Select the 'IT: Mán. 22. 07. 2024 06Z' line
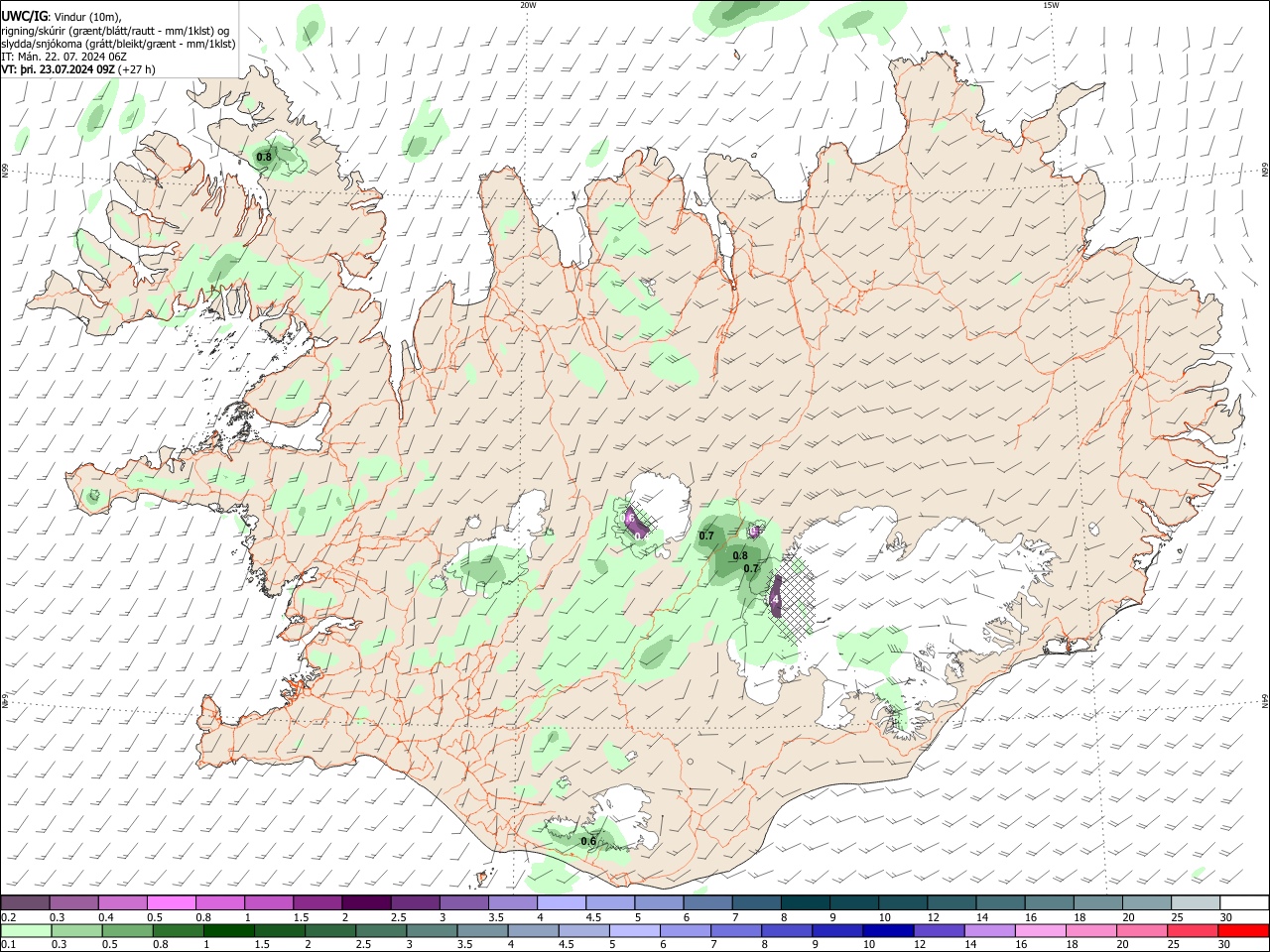Screen dimensions: 1270x952 click(x=63, y=57)
